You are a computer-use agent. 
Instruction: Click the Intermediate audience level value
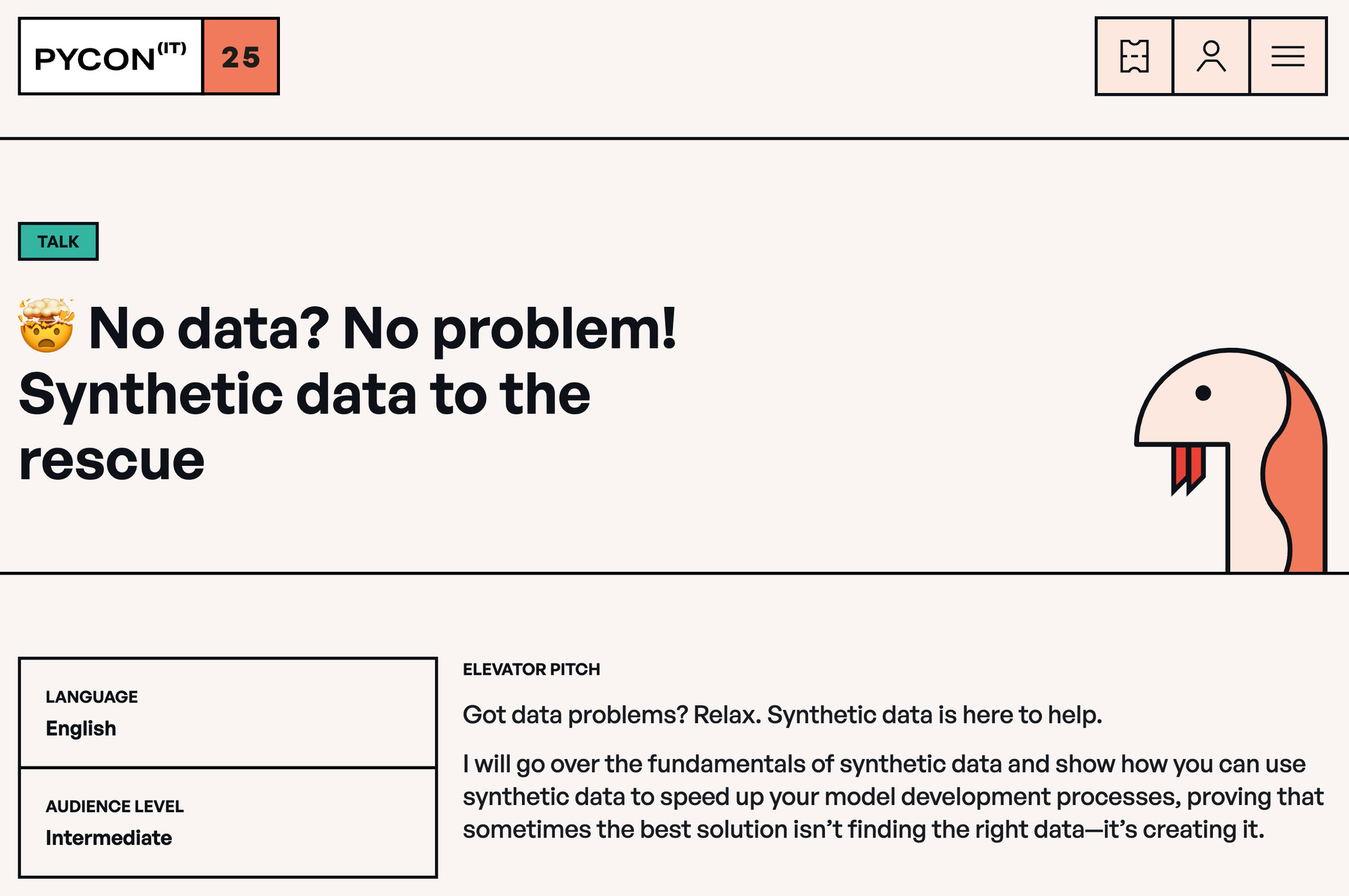109,838
